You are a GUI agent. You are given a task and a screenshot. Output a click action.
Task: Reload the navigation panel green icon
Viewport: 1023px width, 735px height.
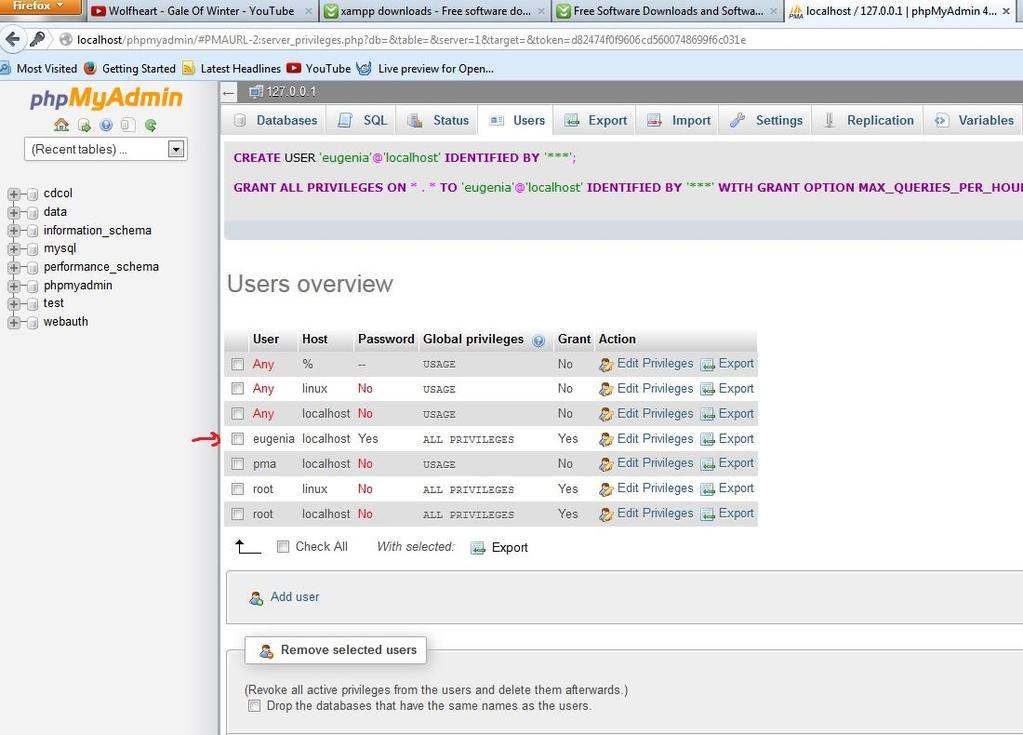[x=151, y=125]
